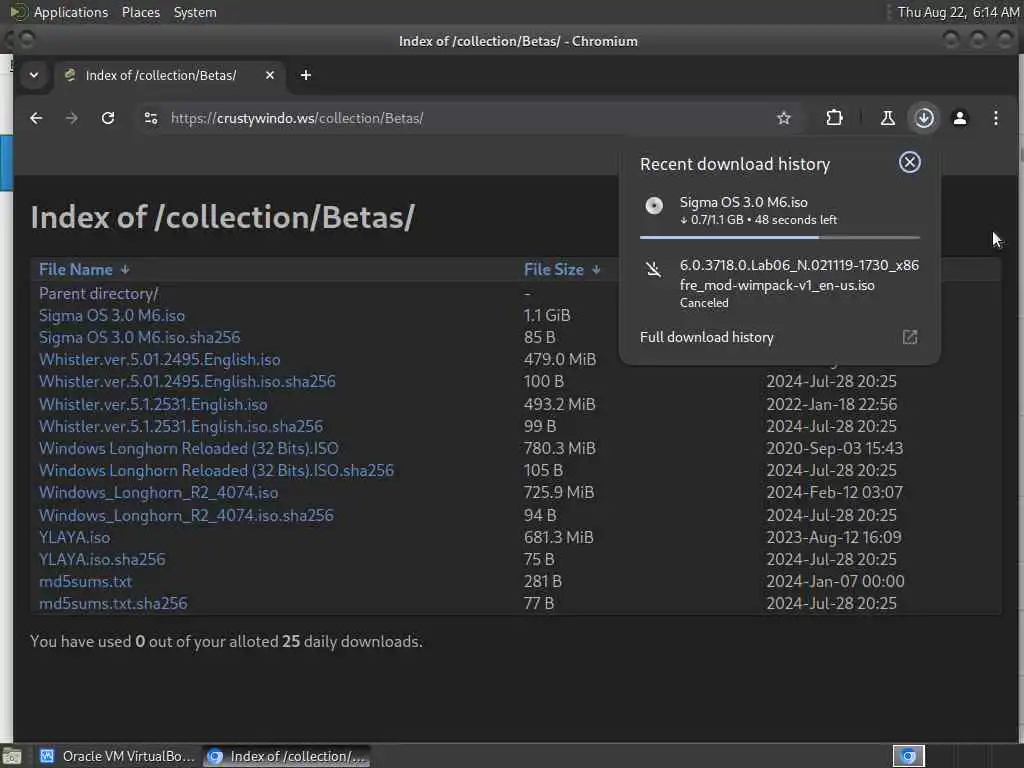Click the disc icon of Sigma OS download
This screenshot has width=1024, height=768.
[654, 206]
